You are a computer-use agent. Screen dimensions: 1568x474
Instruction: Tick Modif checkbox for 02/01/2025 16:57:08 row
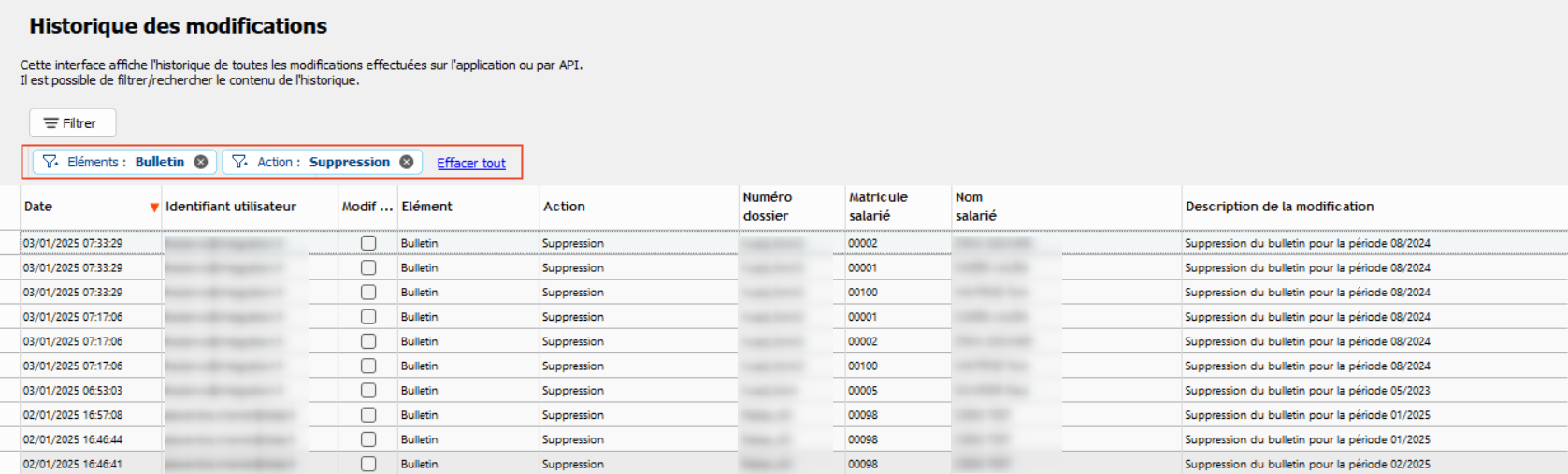tap(368, 415)
